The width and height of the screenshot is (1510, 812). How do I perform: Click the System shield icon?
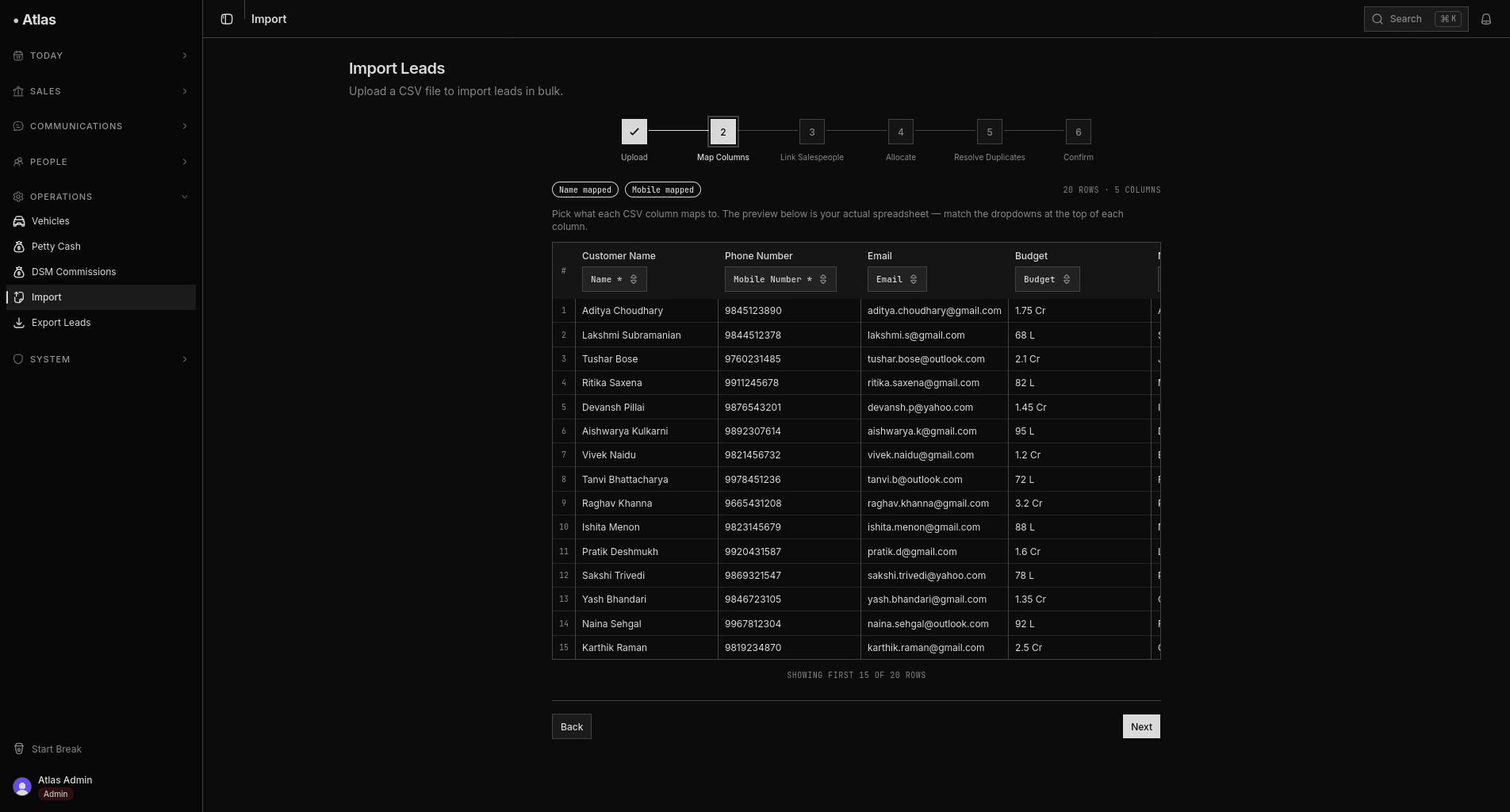(x=18, y=359)
